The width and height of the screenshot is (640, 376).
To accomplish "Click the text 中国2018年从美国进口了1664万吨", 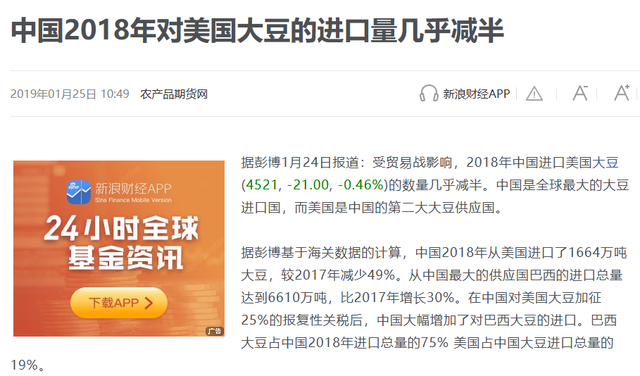I will [521, 253].
